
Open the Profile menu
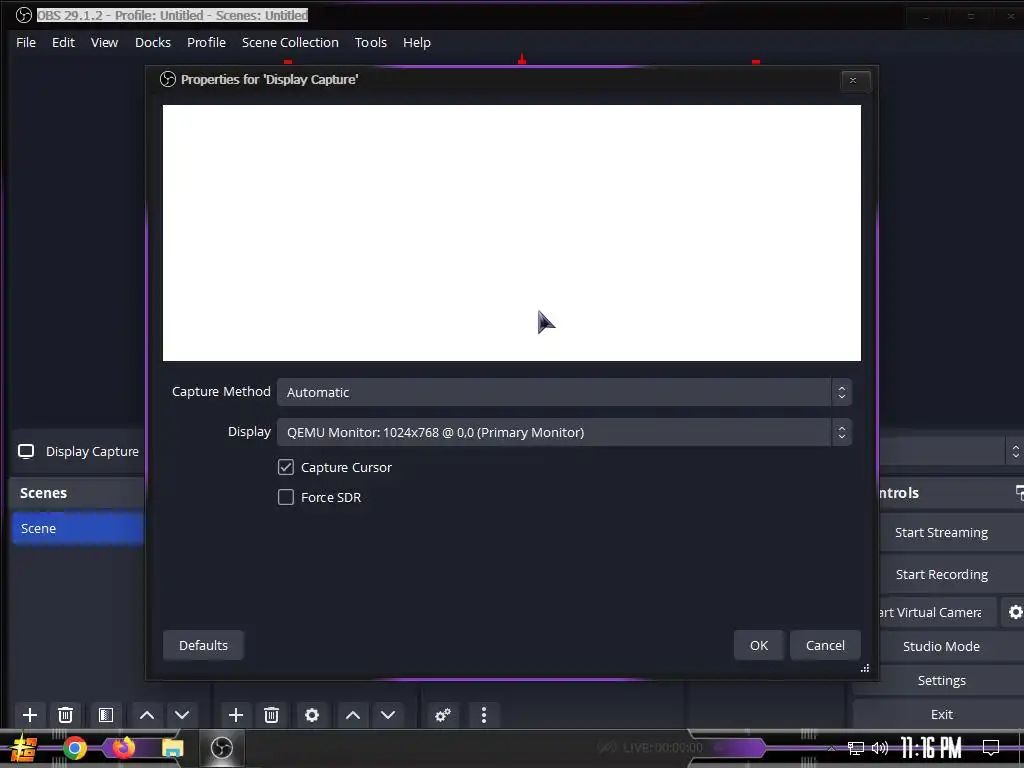206,42
